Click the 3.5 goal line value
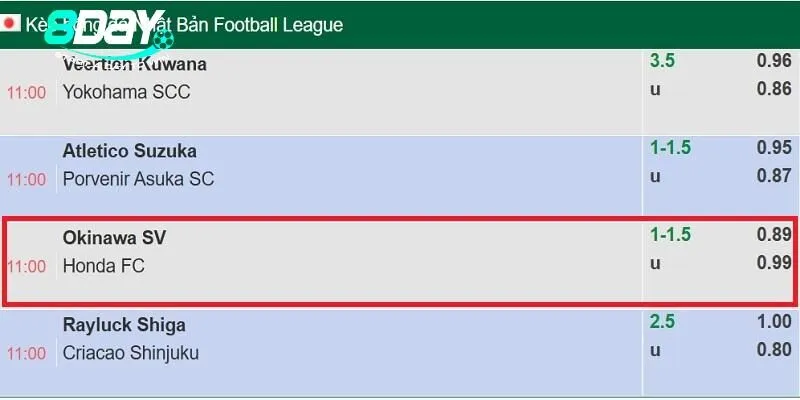This screenshot has width=800, height=400. coord(662,61)
